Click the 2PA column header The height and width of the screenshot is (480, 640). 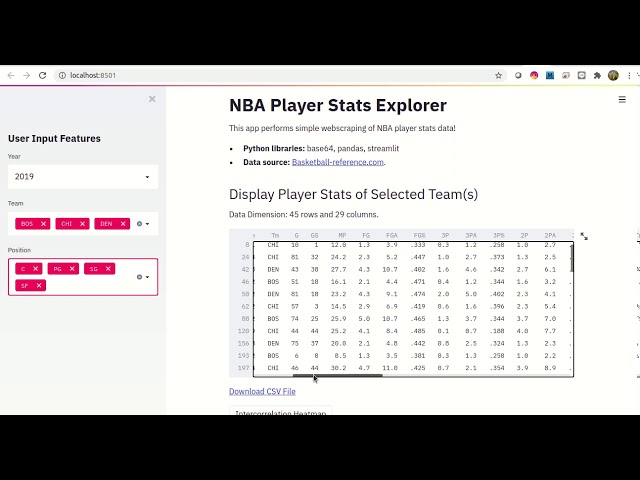point(550,236)
